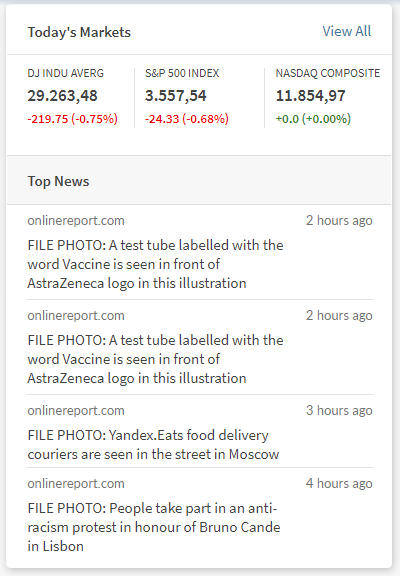400x576 pixels.
Task: Click the 3 hours ago timestamp
Action: point(339,410)
